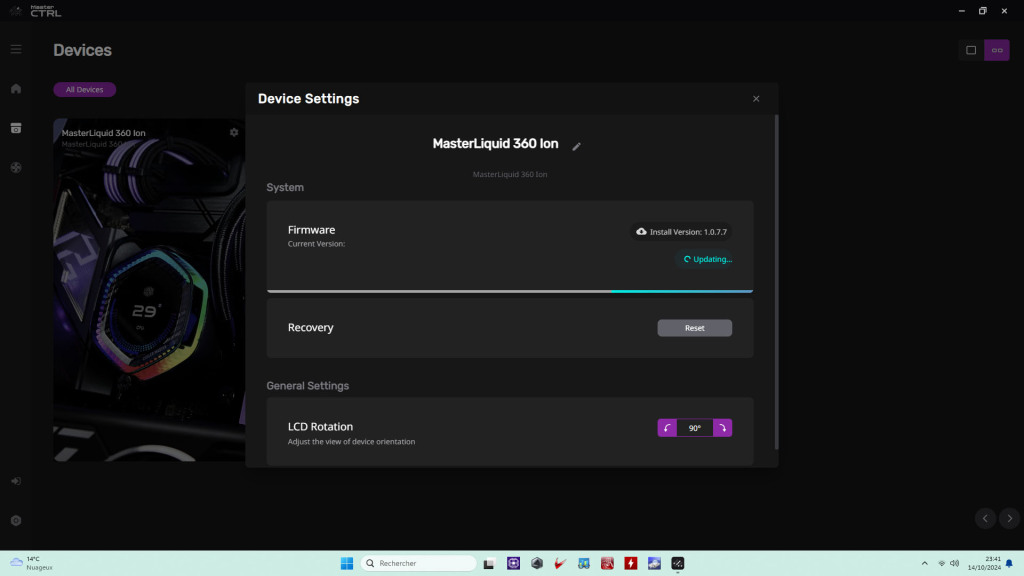Open the Devices sidebar icon

pyautogui.click(x=16, y=128)
